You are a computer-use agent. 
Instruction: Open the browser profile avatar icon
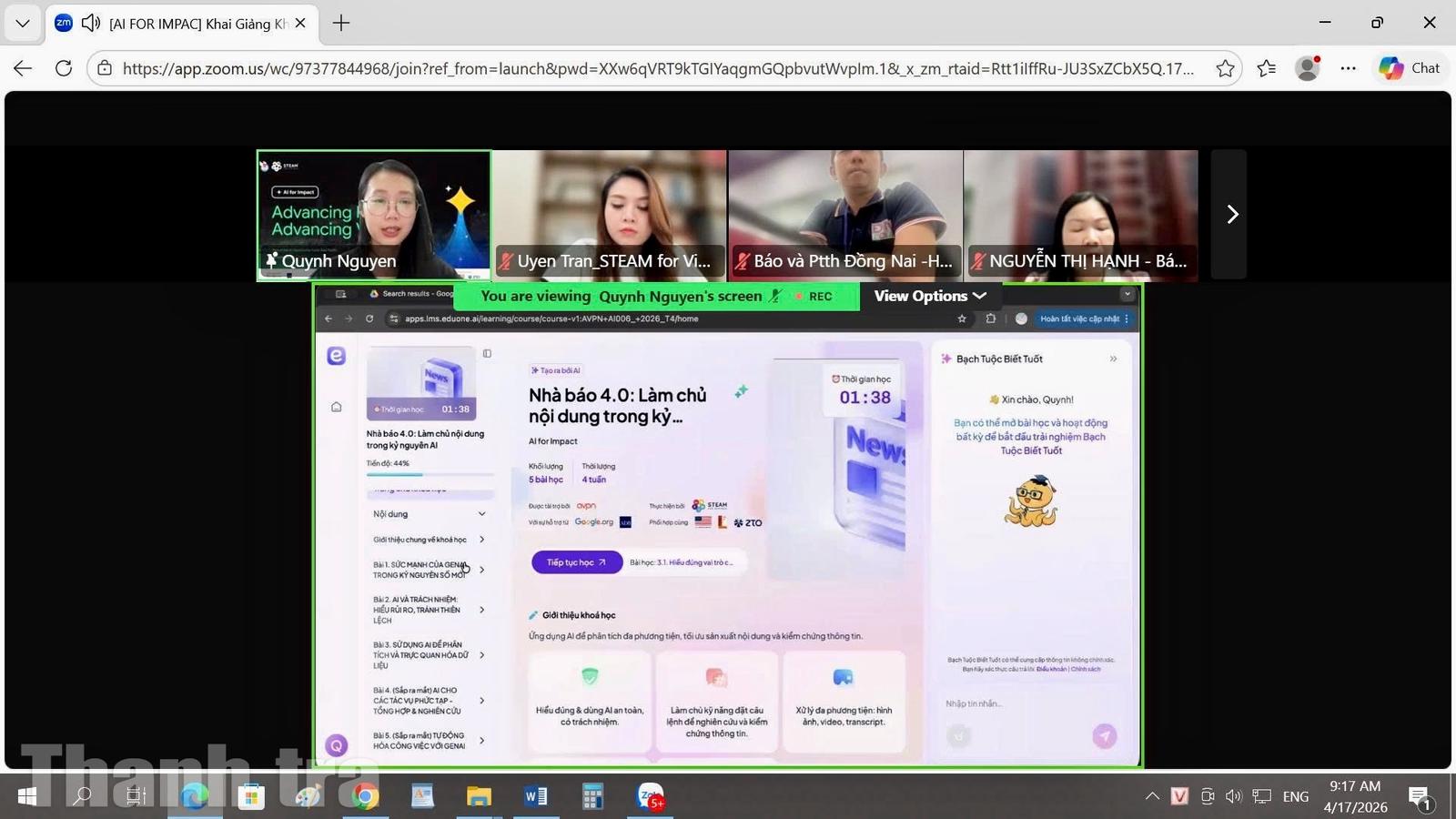[x=1308, y=68]
